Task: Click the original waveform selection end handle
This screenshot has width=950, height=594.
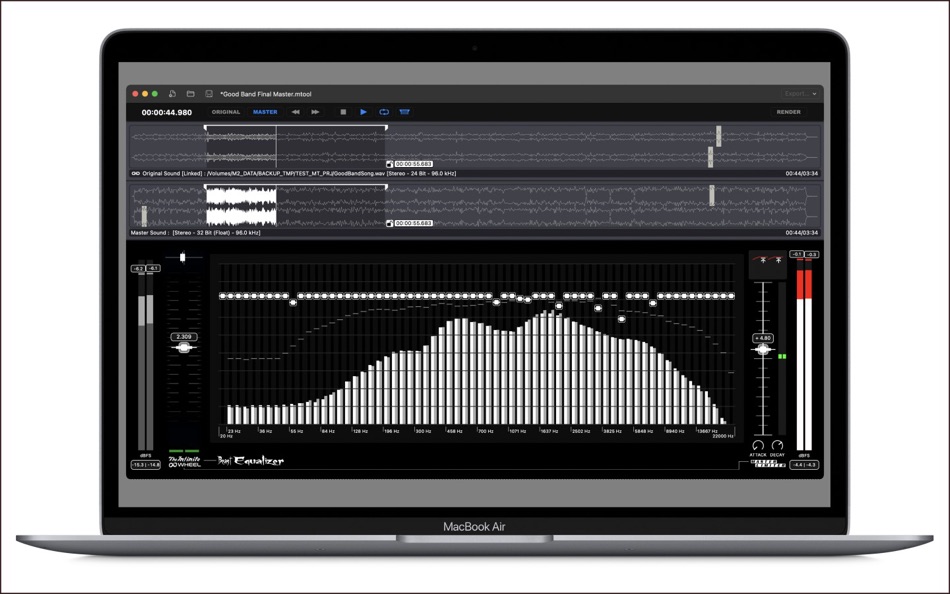Action: [386, 127]
